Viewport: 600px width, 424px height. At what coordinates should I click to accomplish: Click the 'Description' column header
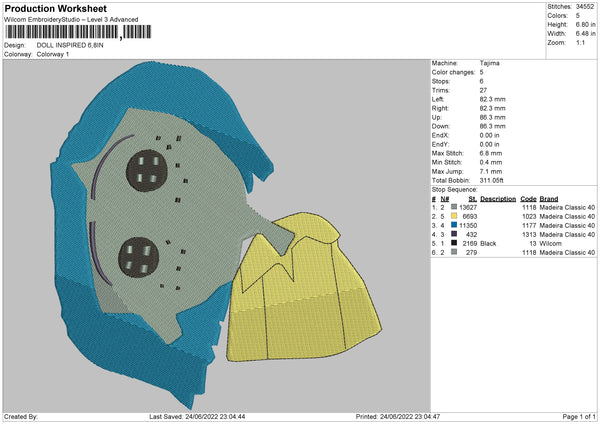(x=498, y=199)
